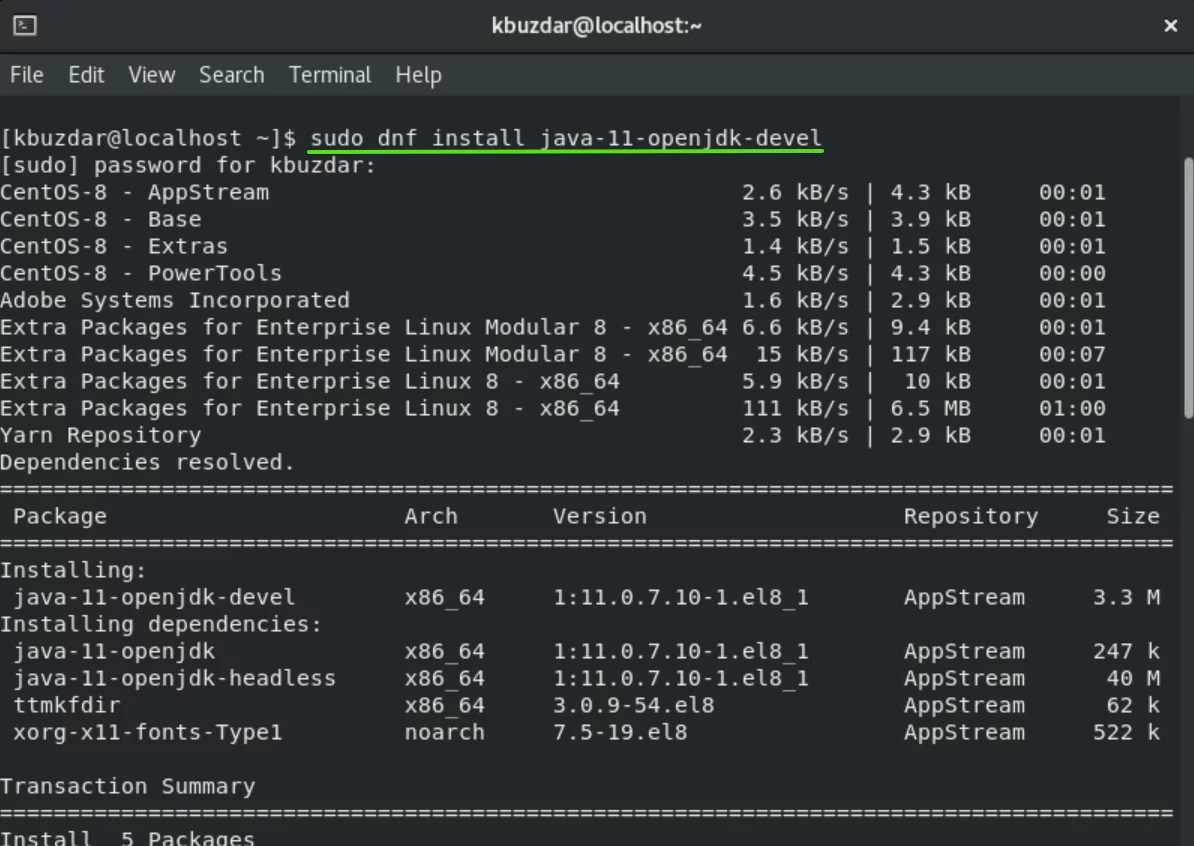Close the terminal window

[x=1170, y=26]
